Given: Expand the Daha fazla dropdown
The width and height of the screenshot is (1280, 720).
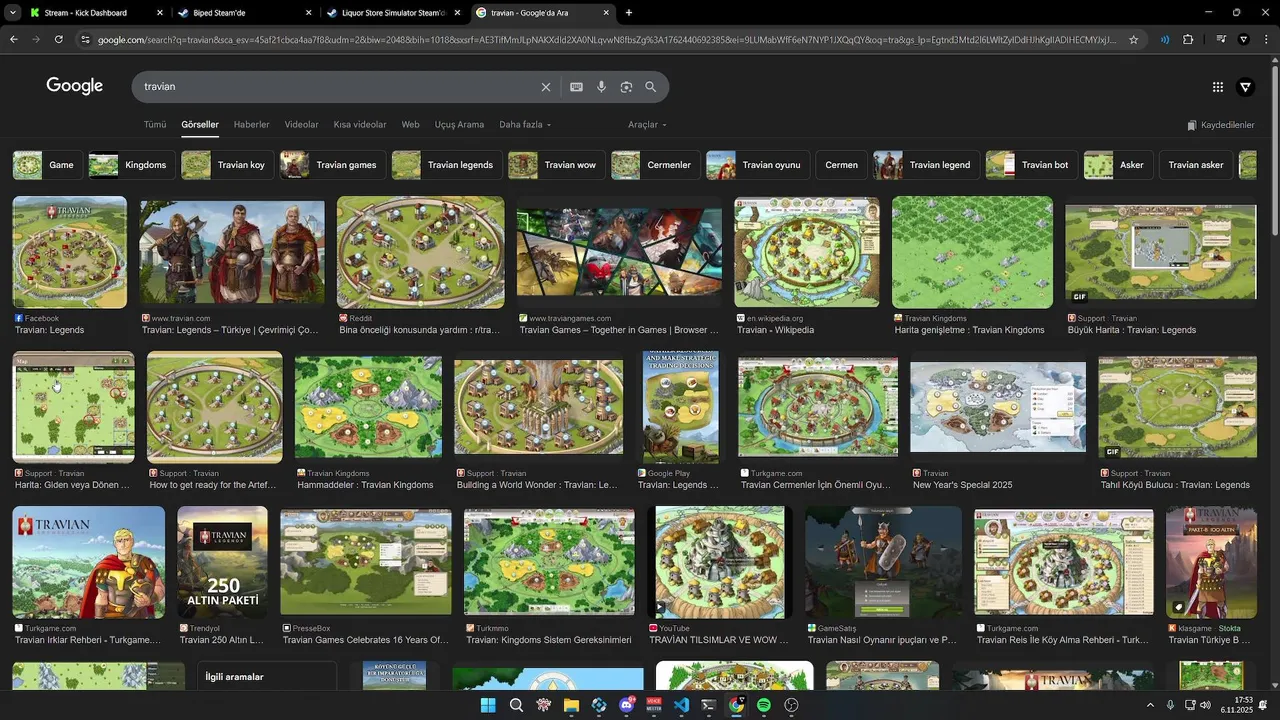Looking at the screenshot, I should pos(525,125).
